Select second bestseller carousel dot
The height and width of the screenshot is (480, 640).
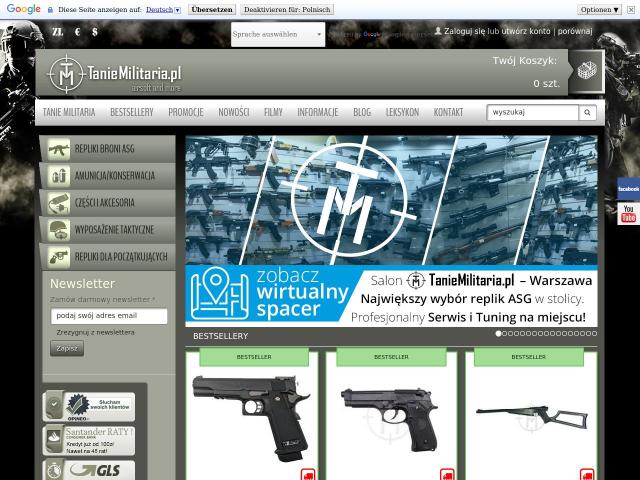(504, 333)
